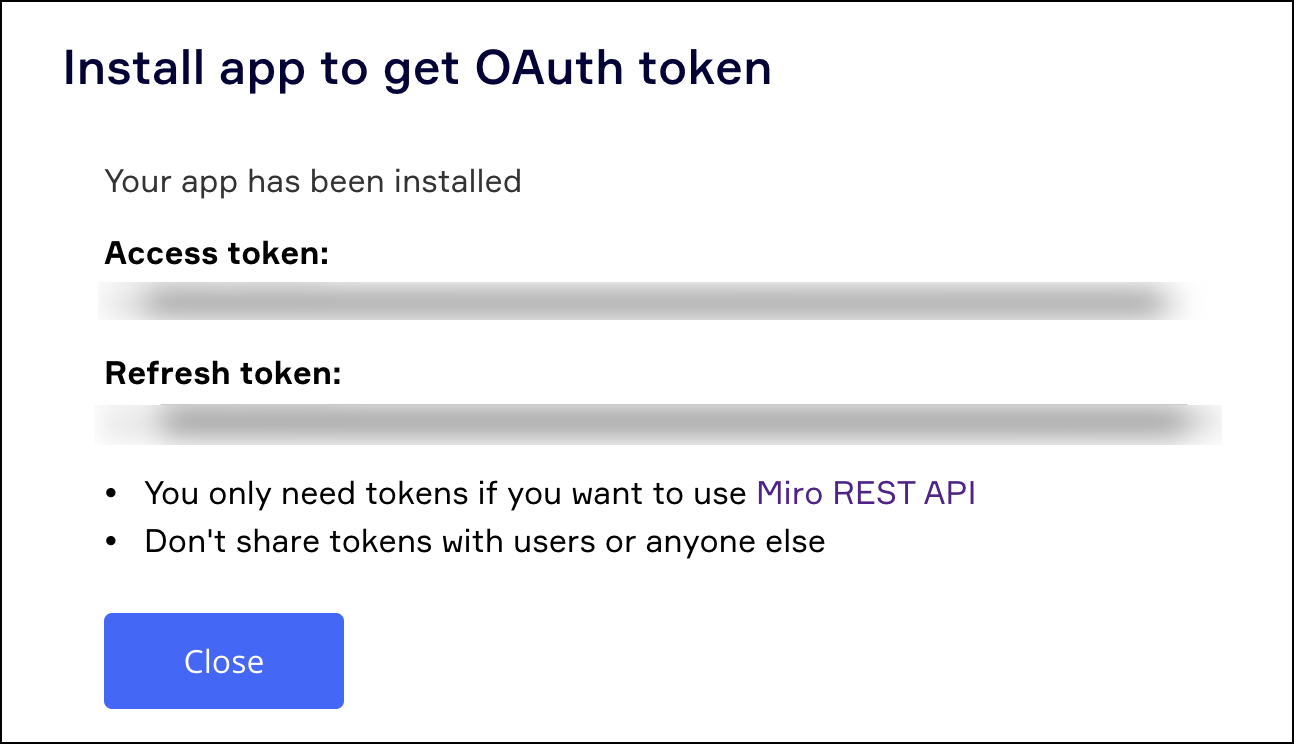Viewport: 1294px width, 744px height.
Task: Click the Close button label text
Action: coord(223,660)
